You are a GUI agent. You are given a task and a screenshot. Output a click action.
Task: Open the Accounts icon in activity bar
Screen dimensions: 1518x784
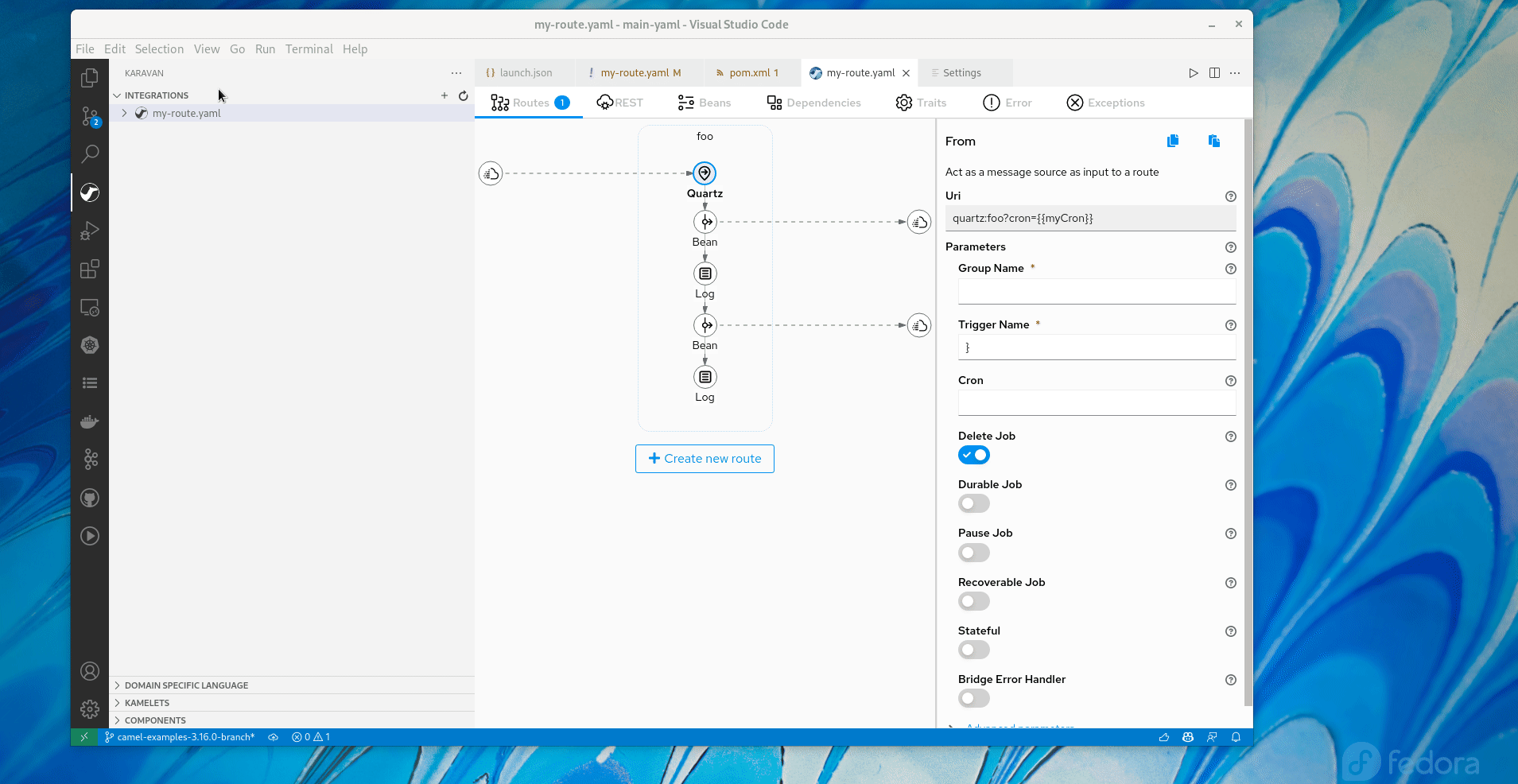[90, 671]
